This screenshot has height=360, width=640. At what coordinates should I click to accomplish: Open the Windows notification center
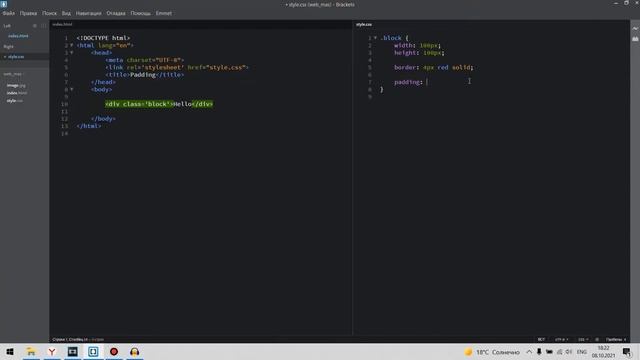click(627, 352)
